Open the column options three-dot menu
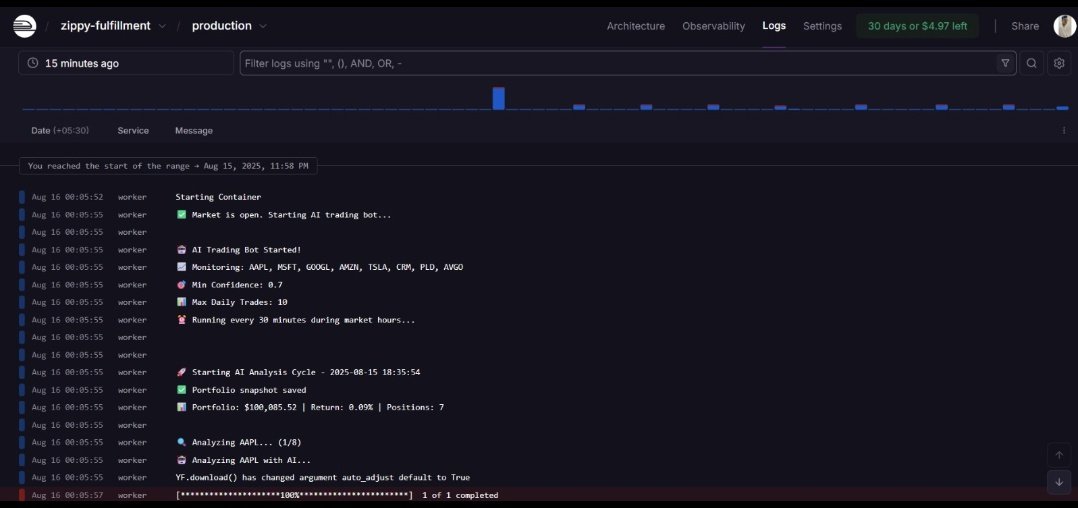1078x508 pixels. tap(1064, 131)
